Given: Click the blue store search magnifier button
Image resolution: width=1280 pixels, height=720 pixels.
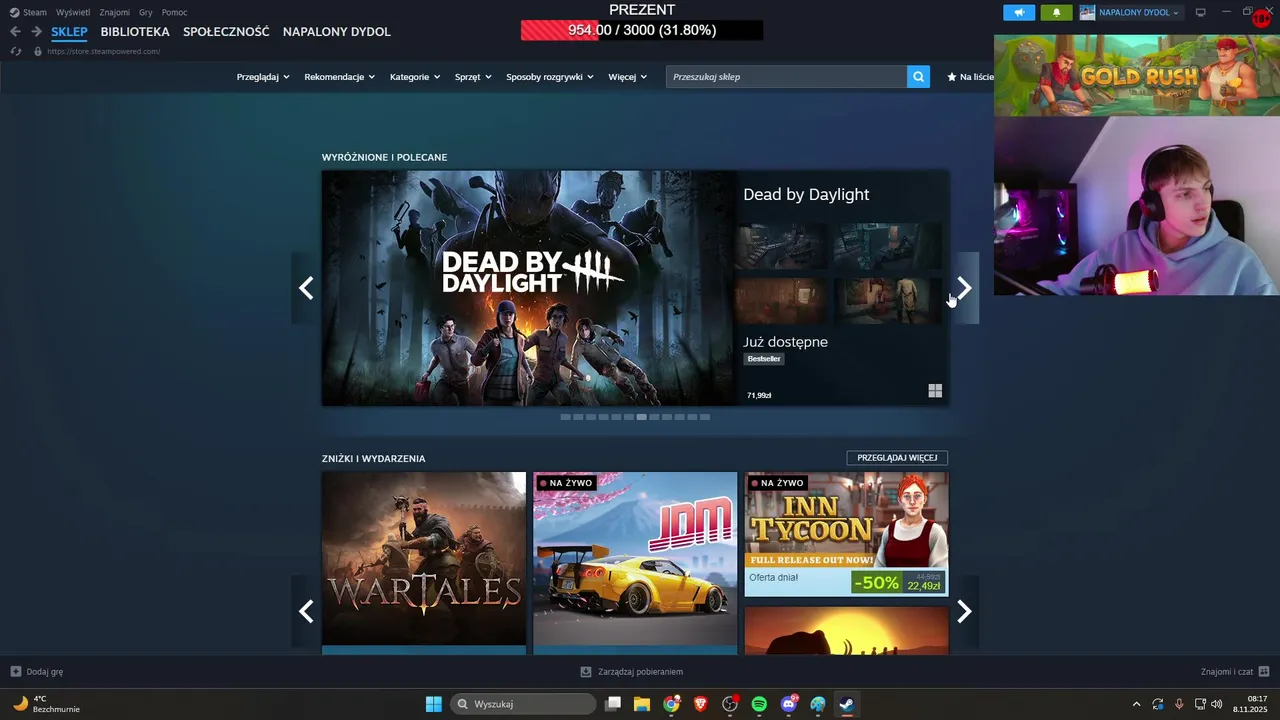Looking at the screenshot, I should click(x=918, y=77).
